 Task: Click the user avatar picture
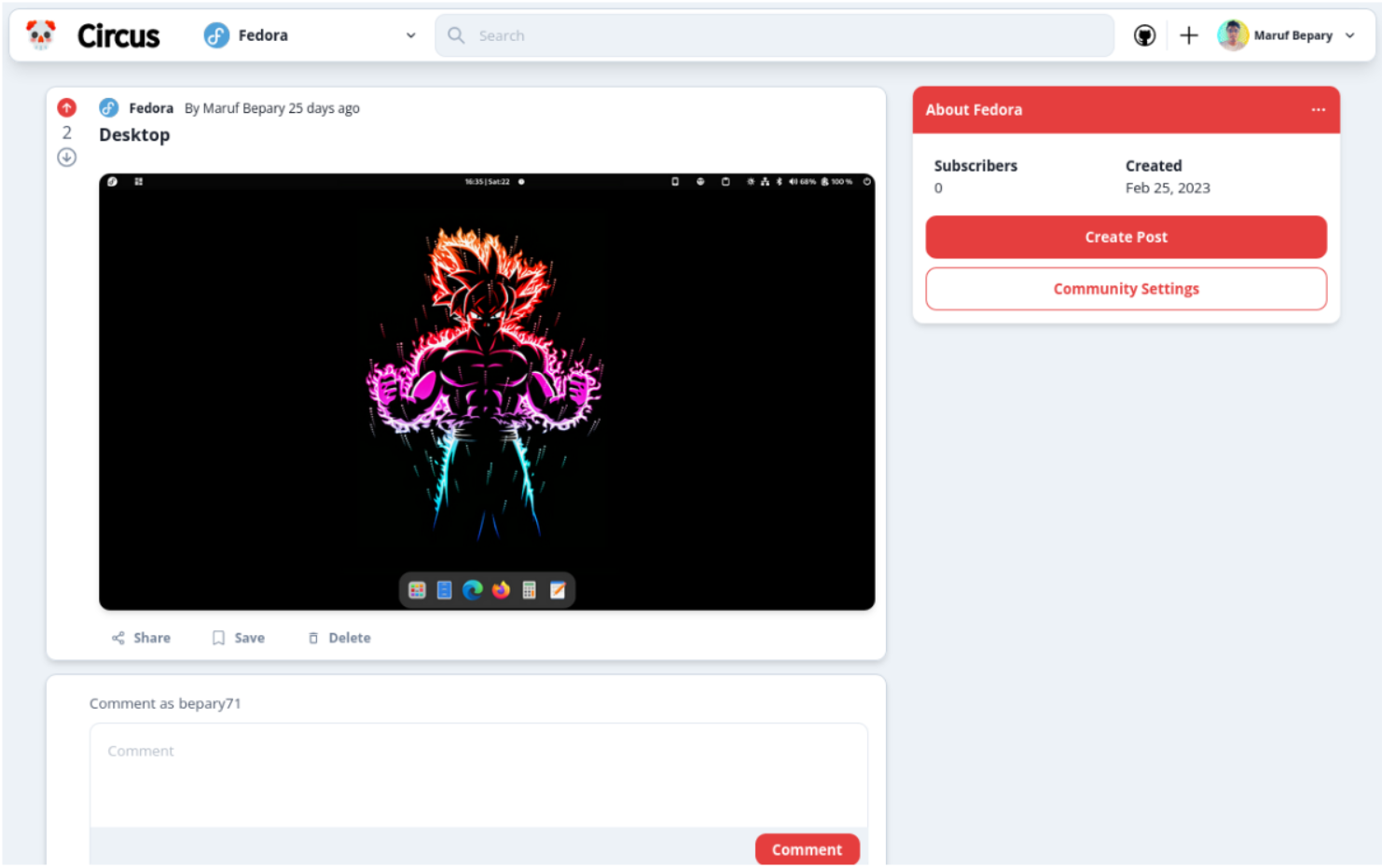1232,35
